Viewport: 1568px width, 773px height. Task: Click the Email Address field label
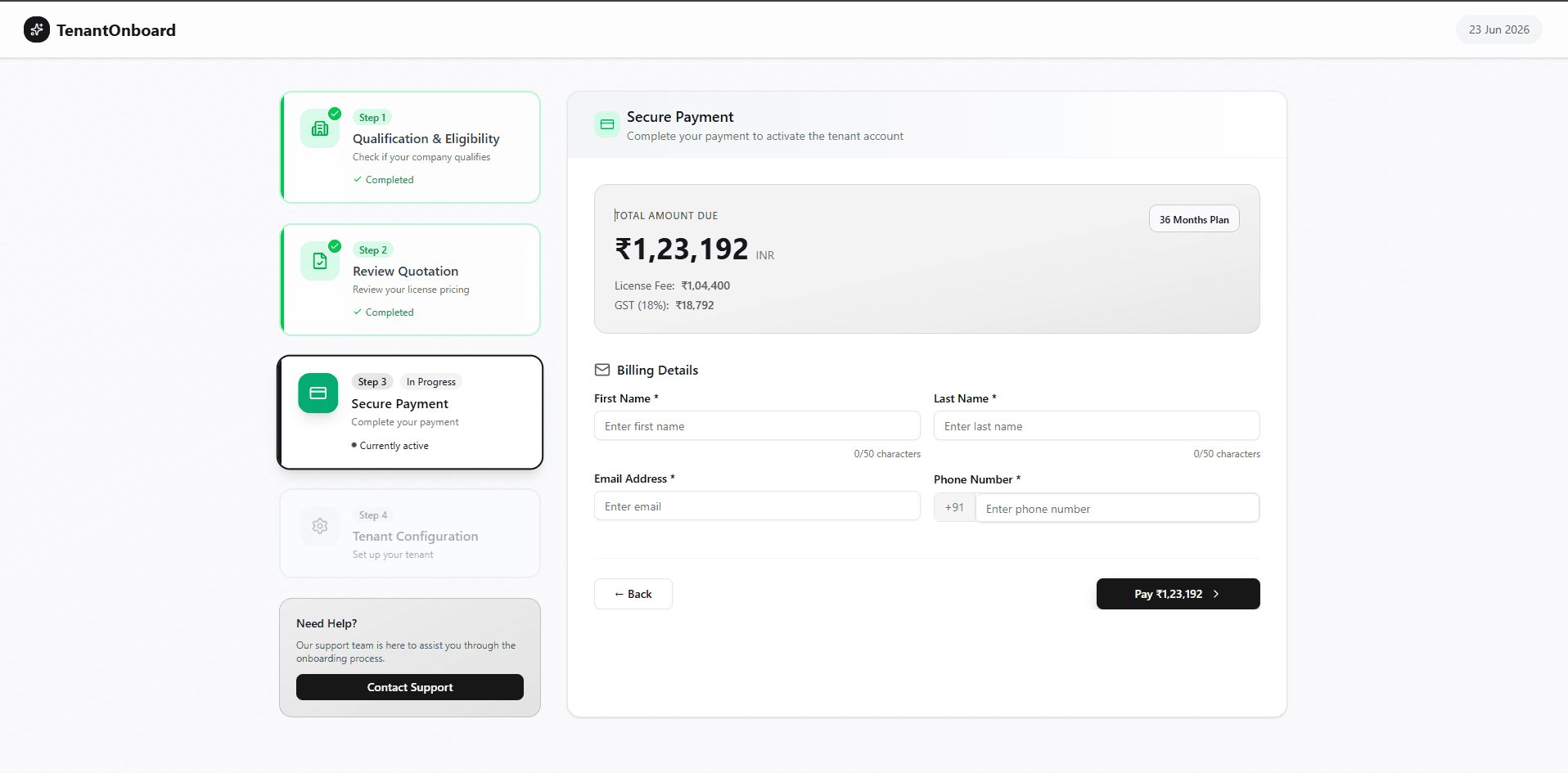634,479
